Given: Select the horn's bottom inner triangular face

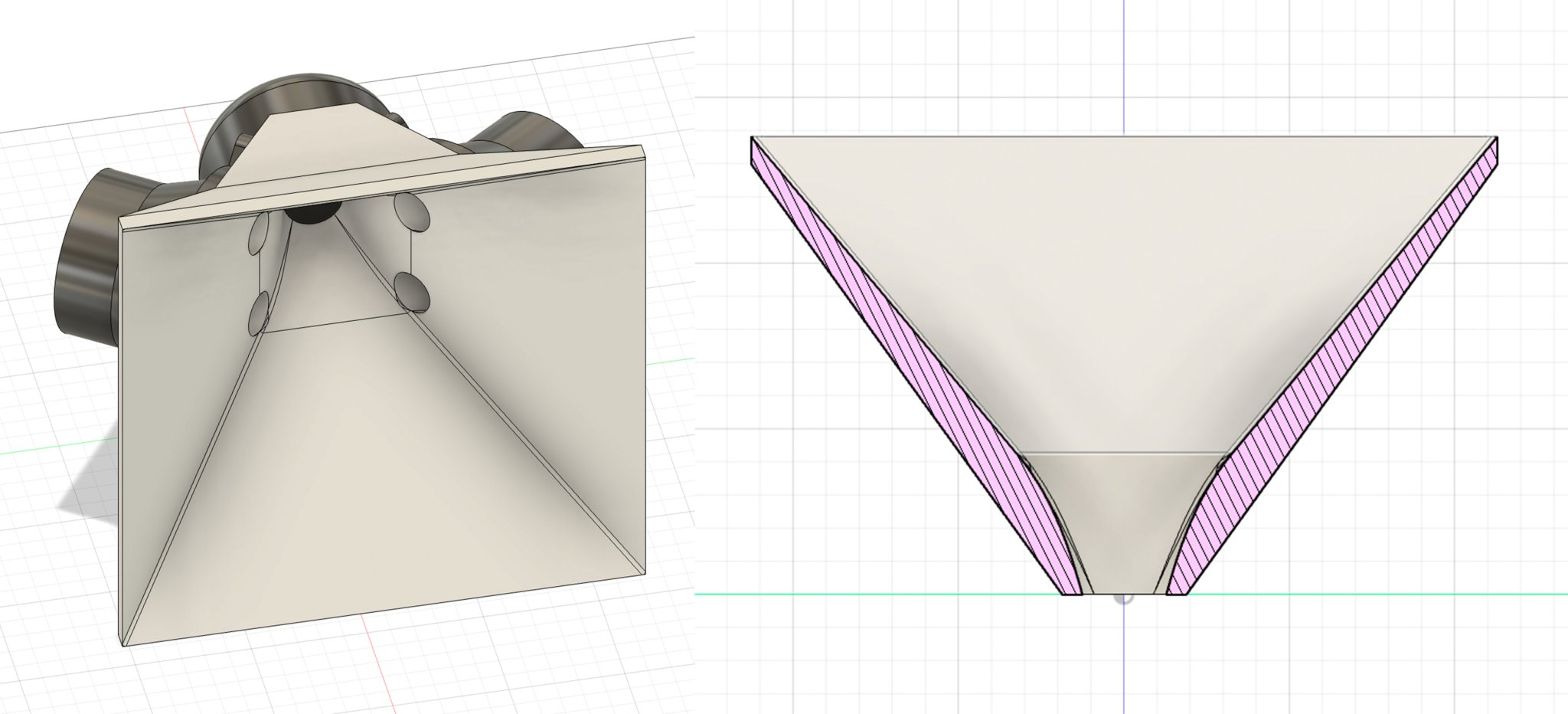Looking at the screenshot, I should [x=383, y=490].
